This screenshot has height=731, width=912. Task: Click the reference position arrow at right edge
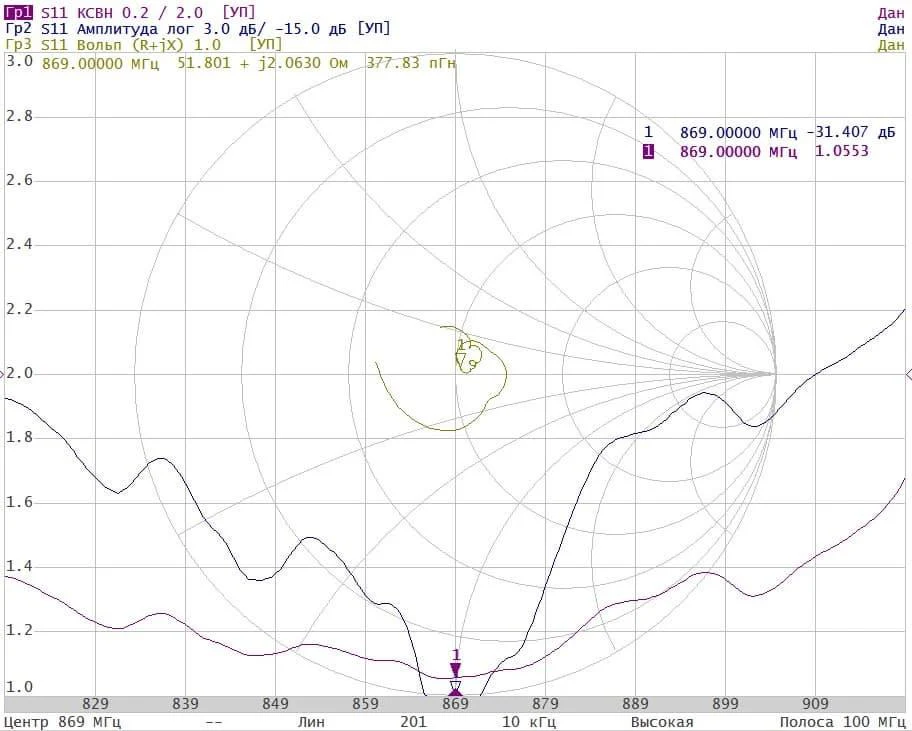[907, 374]
